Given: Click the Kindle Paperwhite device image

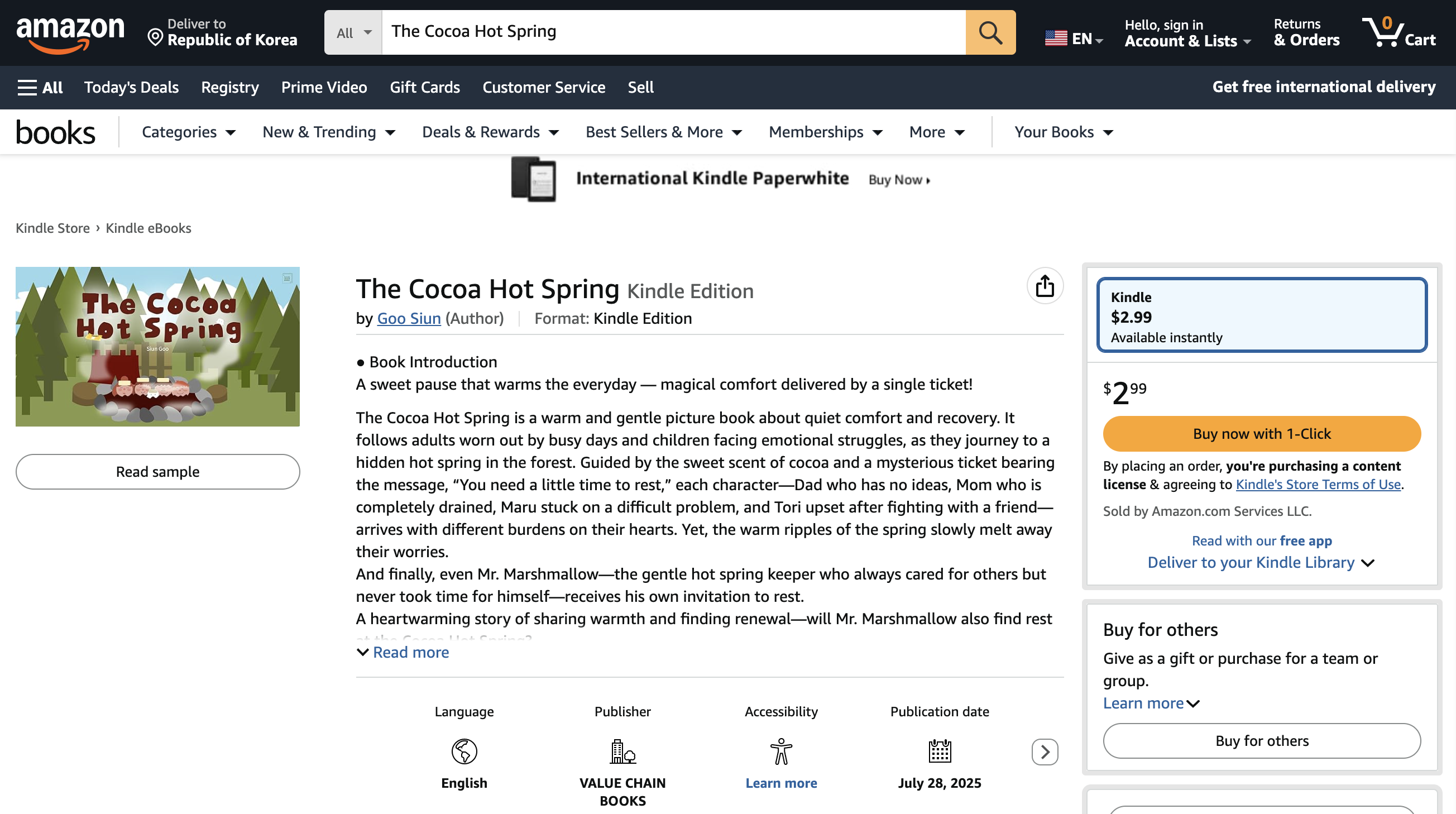Looking at the screenshot, I should point(534,179).
